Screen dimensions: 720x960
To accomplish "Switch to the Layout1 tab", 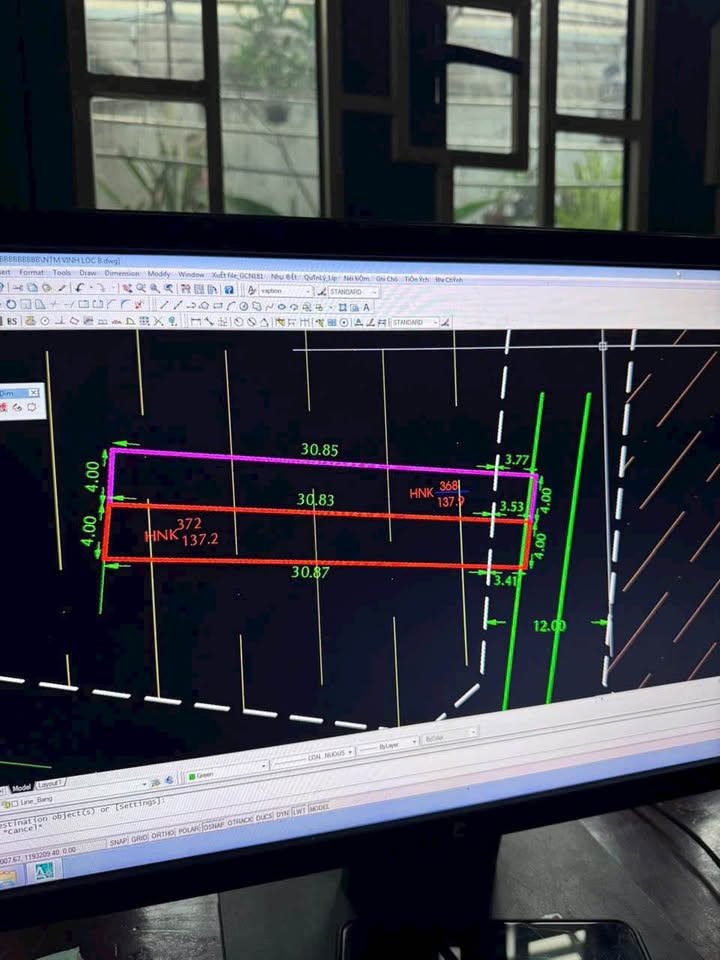I will click(52, 782).
